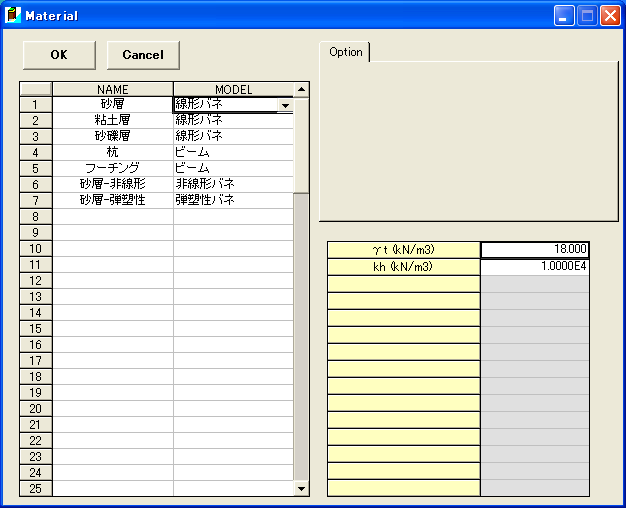Select row header number 4

click(x=36, y=153)
